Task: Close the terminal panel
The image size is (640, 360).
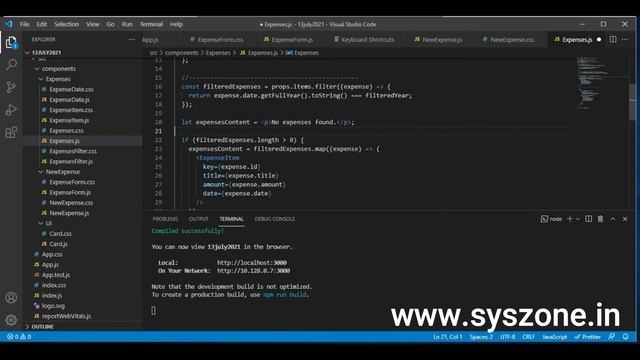Action: (625, 219)
